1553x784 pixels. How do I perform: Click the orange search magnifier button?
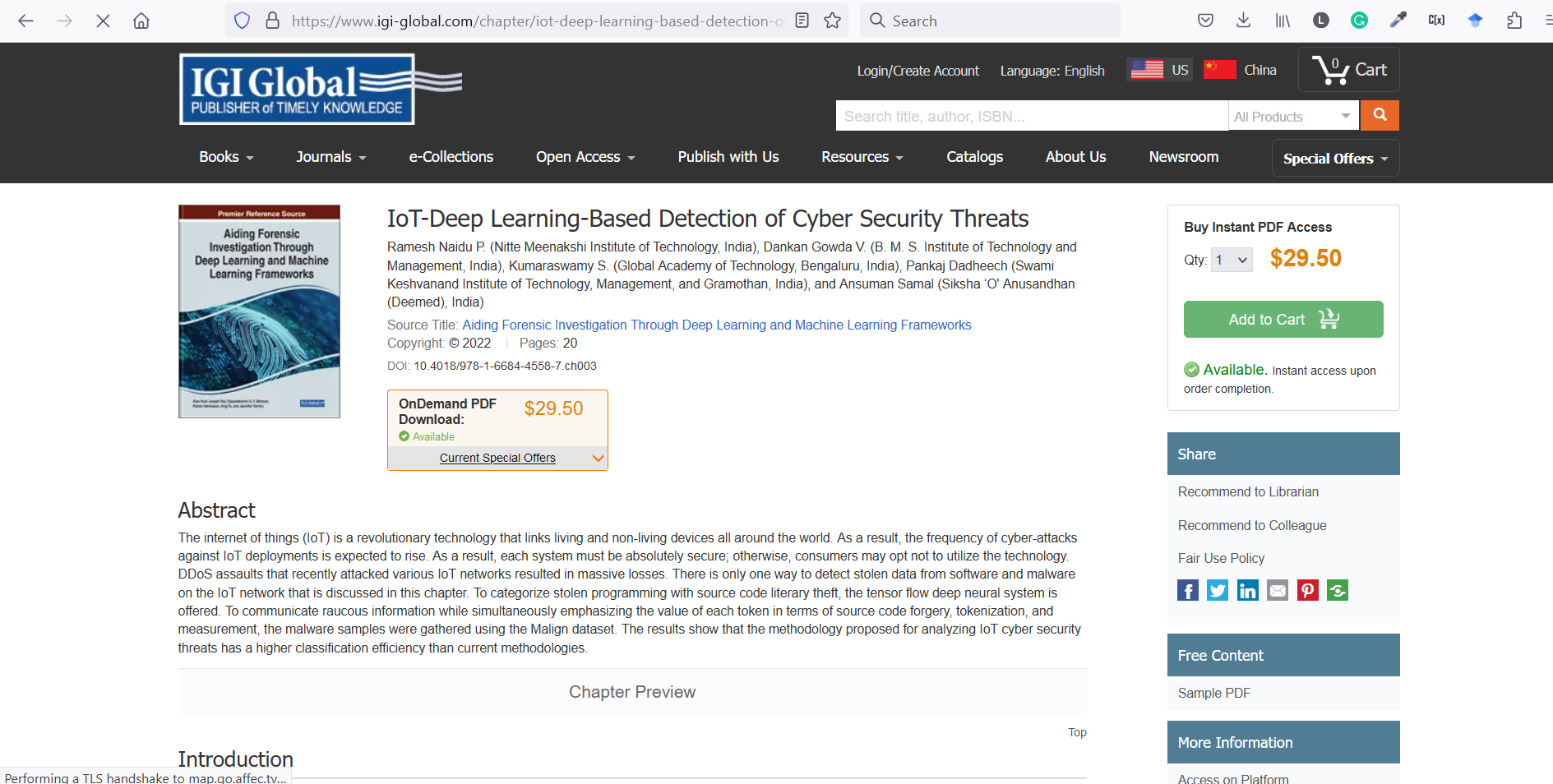[1380, 116]
